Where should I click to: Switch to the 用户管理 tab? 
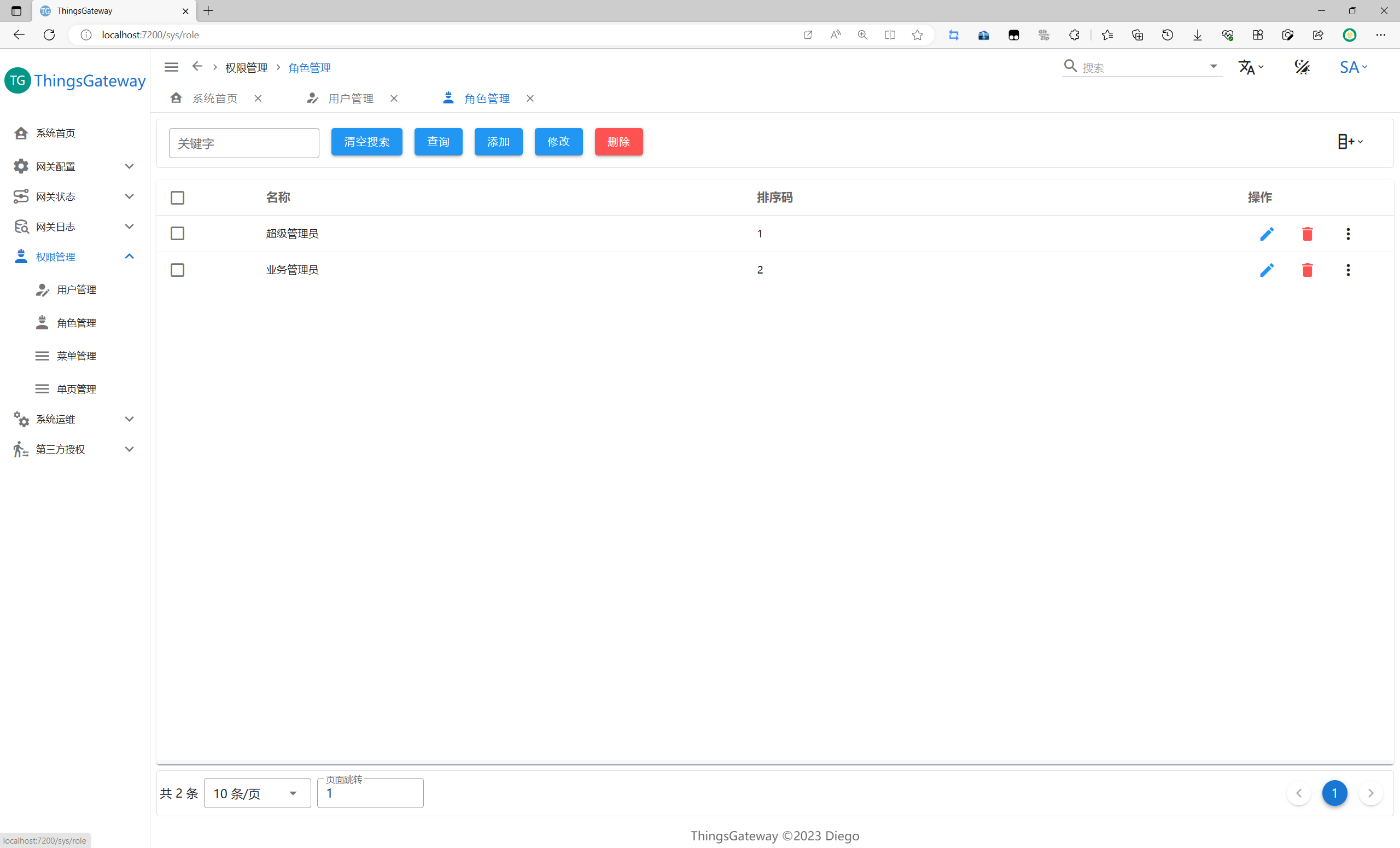click(351, 98)
